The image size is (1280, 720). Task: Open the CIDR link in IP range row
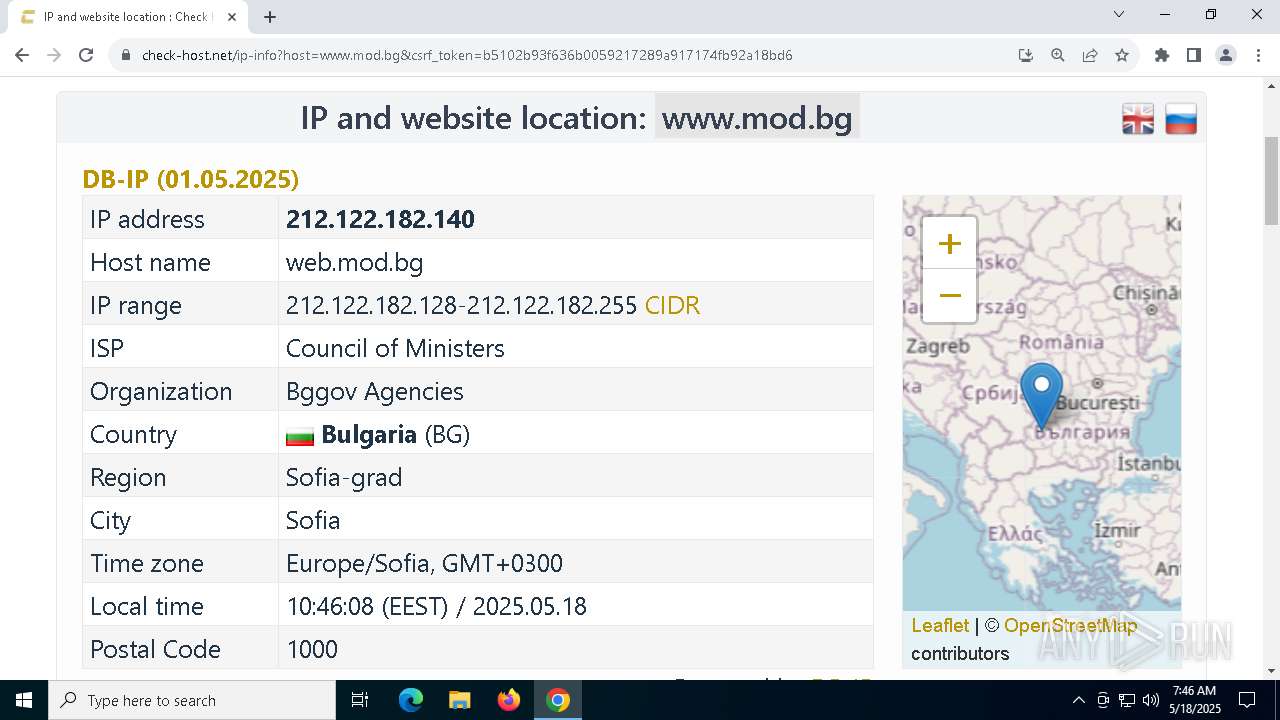click(x=672, y=305)
